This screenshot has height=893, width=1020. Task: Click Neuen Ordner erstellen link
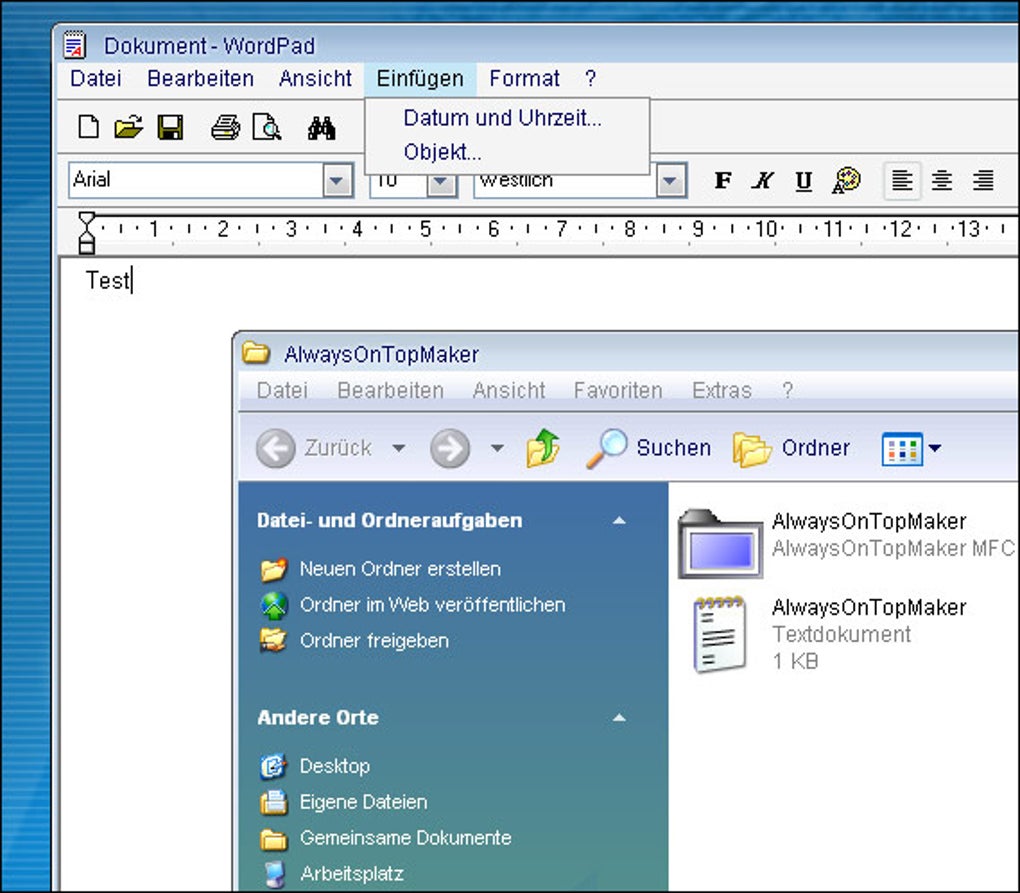coord(400,569)
